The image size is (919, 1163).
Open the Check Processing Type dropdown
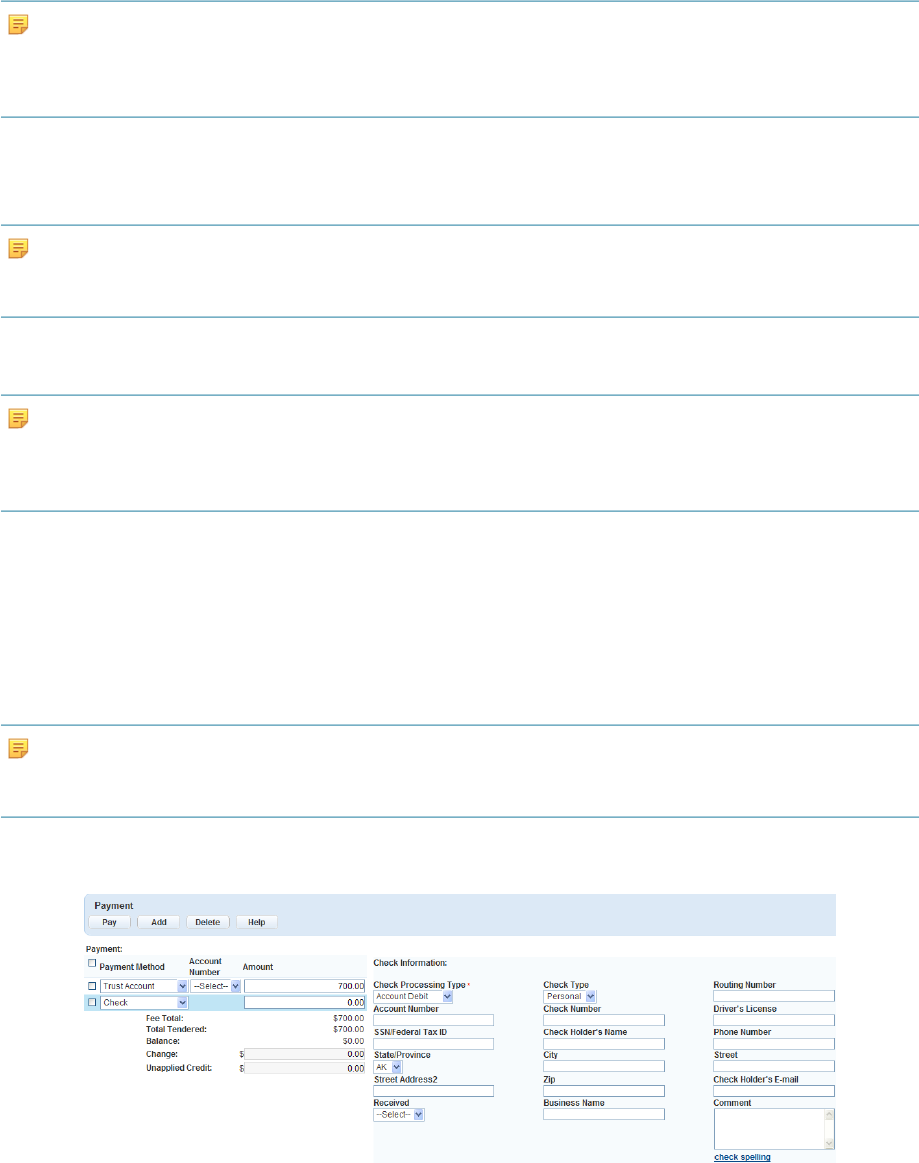pos(412,996)
